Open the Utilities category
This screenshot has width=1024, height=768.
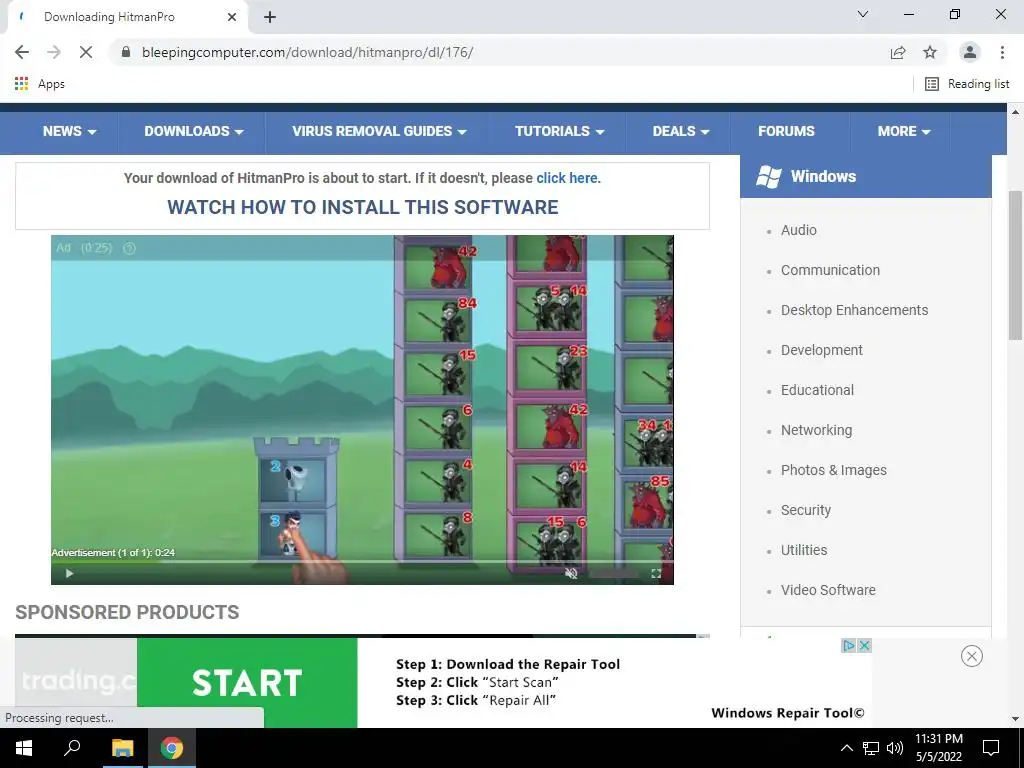(x=804, y=550)
